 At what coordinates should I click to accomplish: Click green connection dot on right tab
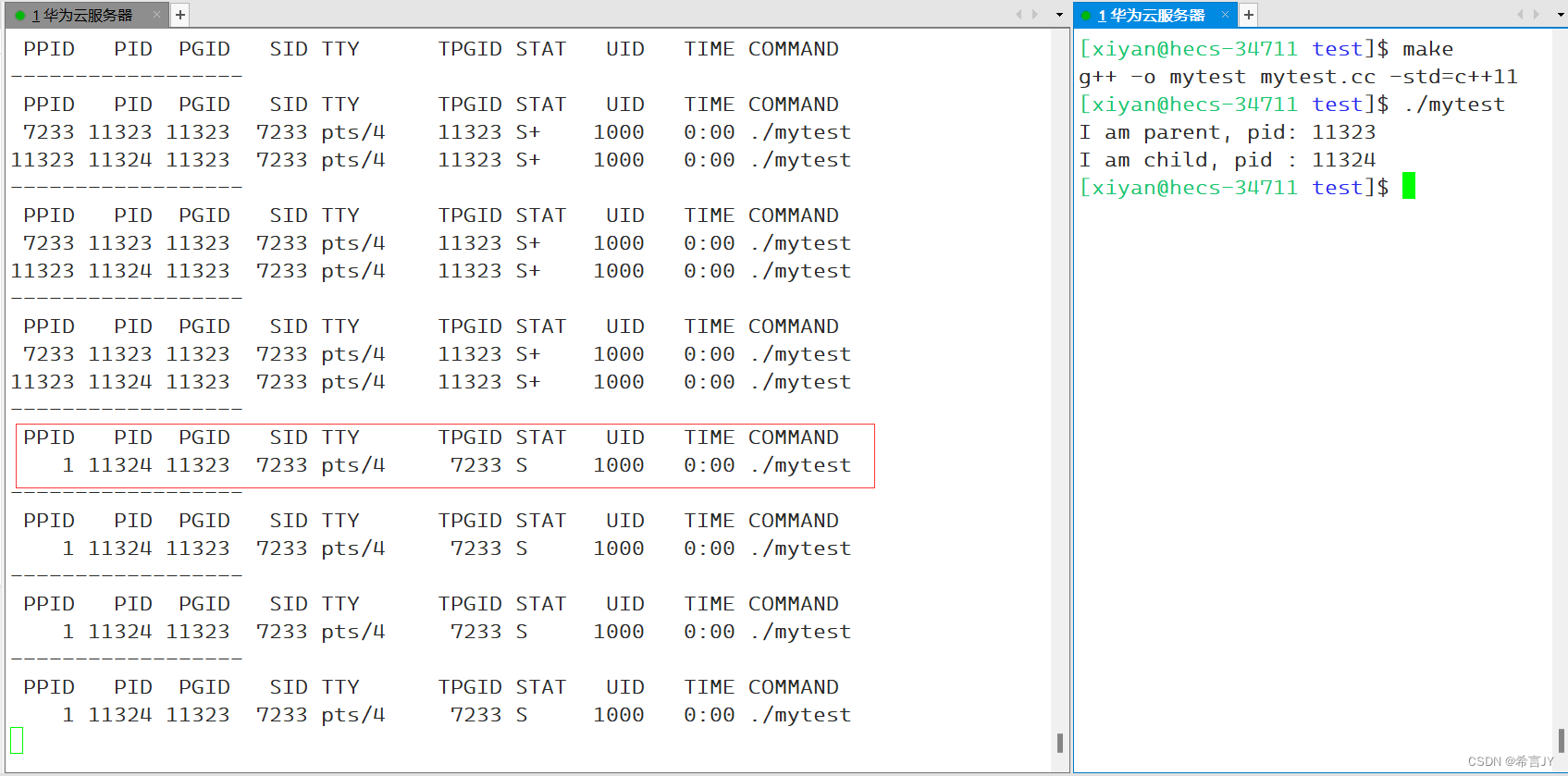(x=1086, y=16)
